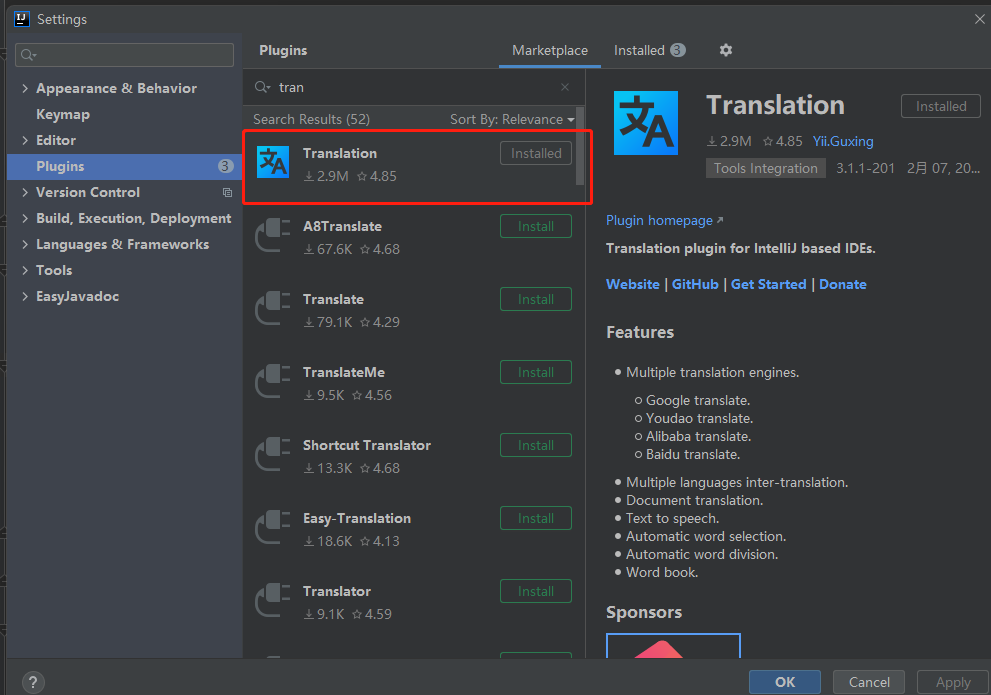Select the Easy-Translation plugin name

pyautogui.click(x=357, y=519)
